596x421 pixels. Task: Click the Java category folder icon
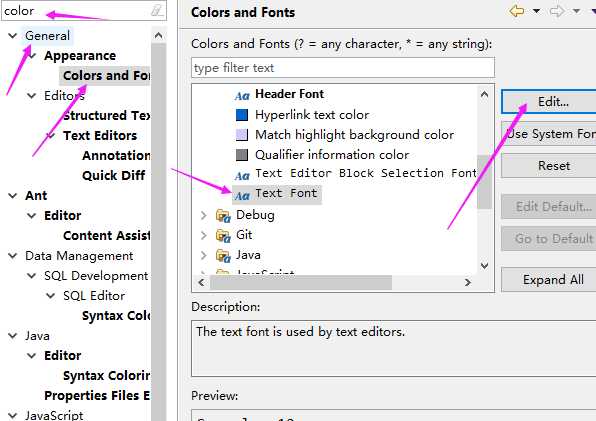pyautogui.click(x=223, y=255)
